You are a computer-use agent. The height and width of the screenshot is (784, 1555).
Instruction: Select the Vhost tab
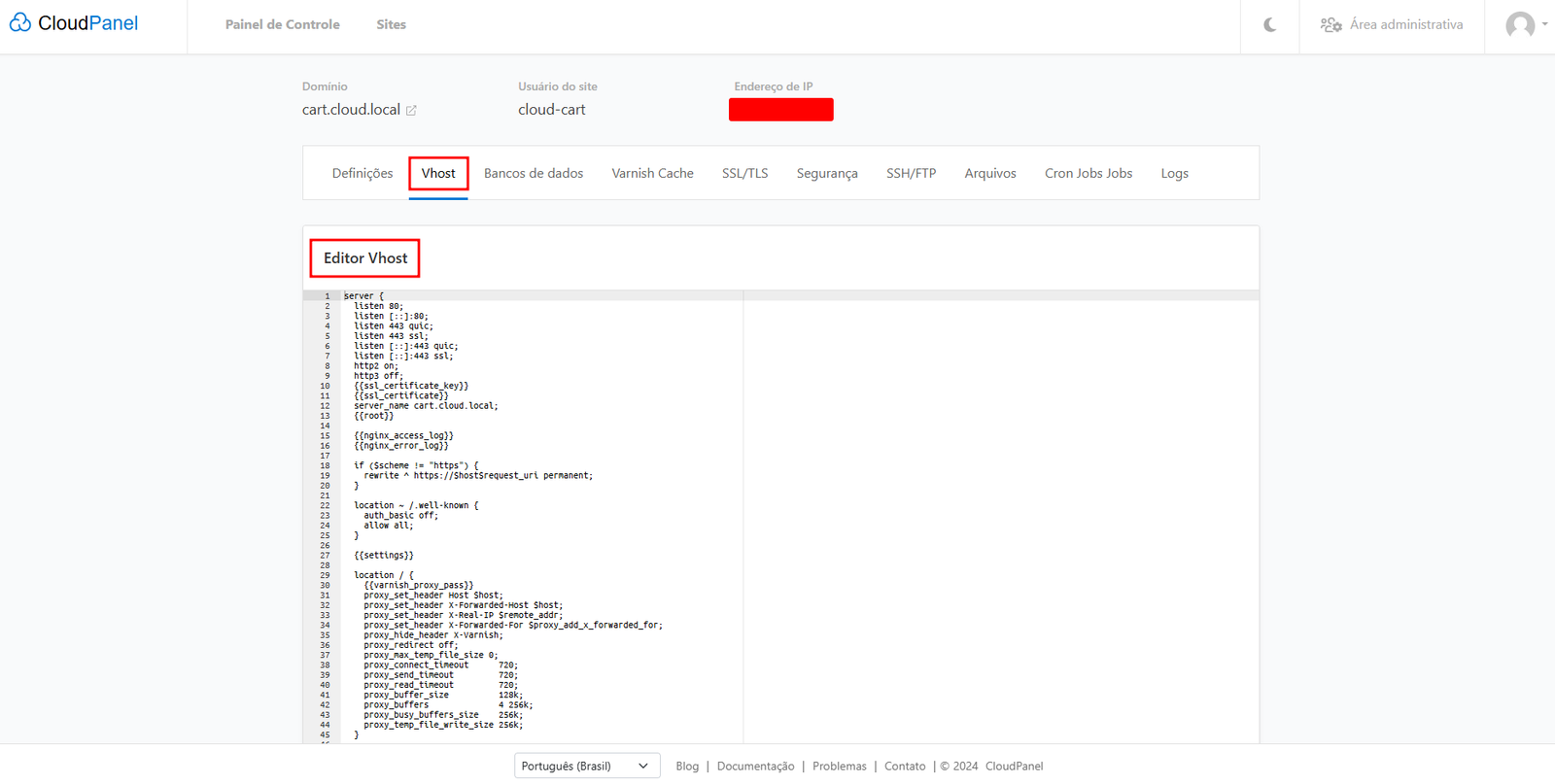(438, 173)
